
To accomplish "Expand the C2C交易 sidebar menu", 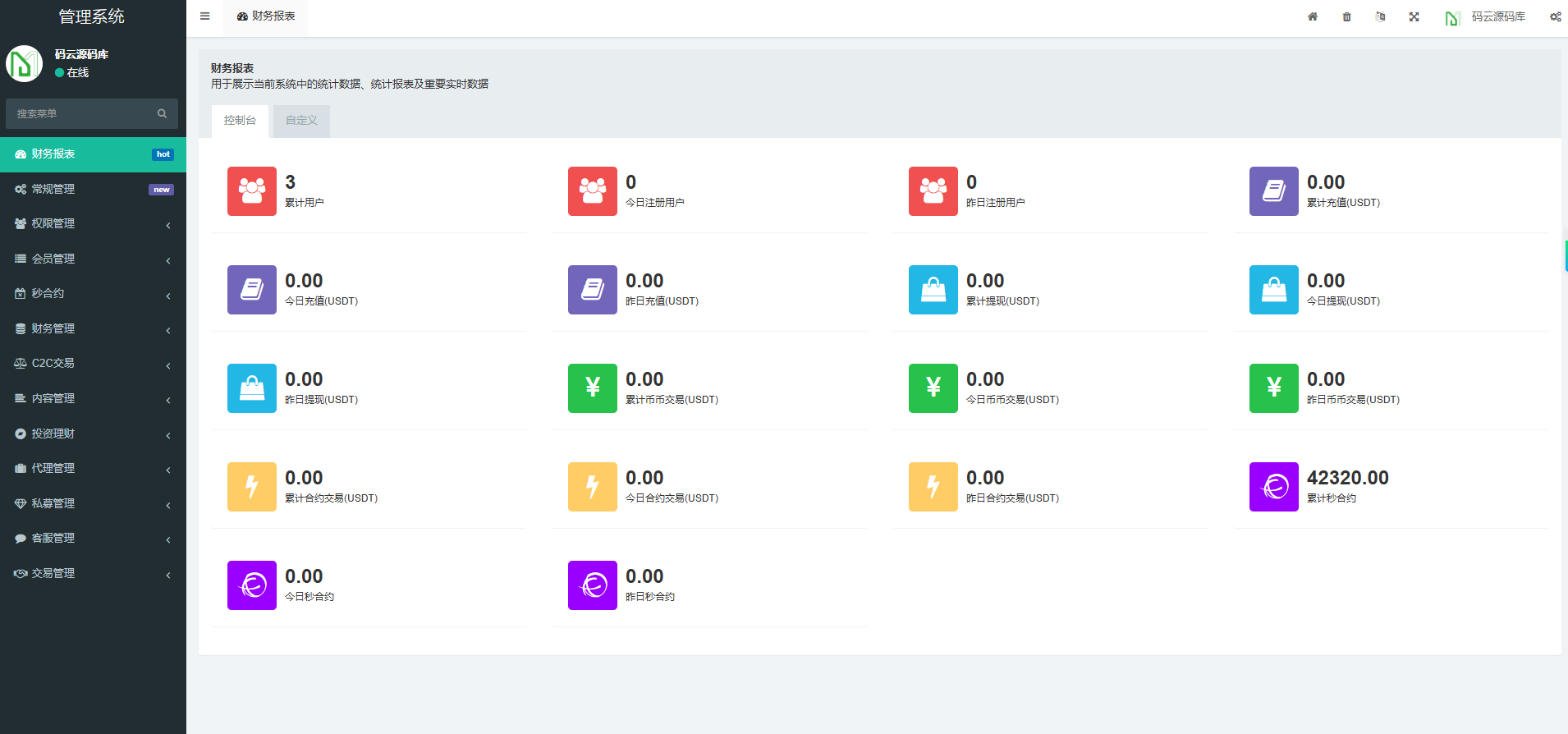I will 93,363.
